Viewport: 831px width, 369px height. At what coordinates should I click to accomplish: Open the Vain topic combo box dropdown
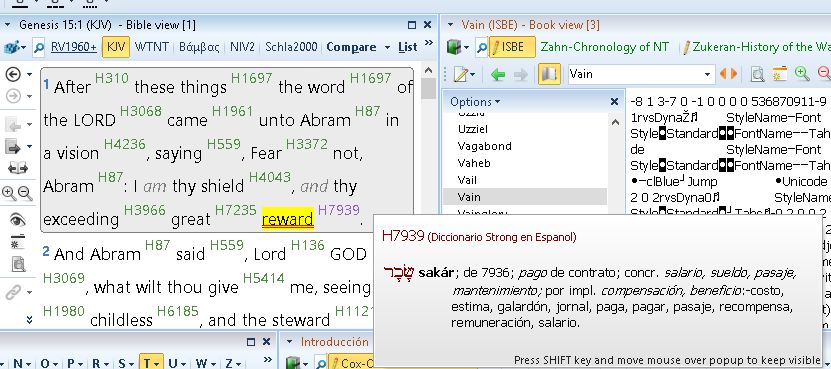click(708, 75)
